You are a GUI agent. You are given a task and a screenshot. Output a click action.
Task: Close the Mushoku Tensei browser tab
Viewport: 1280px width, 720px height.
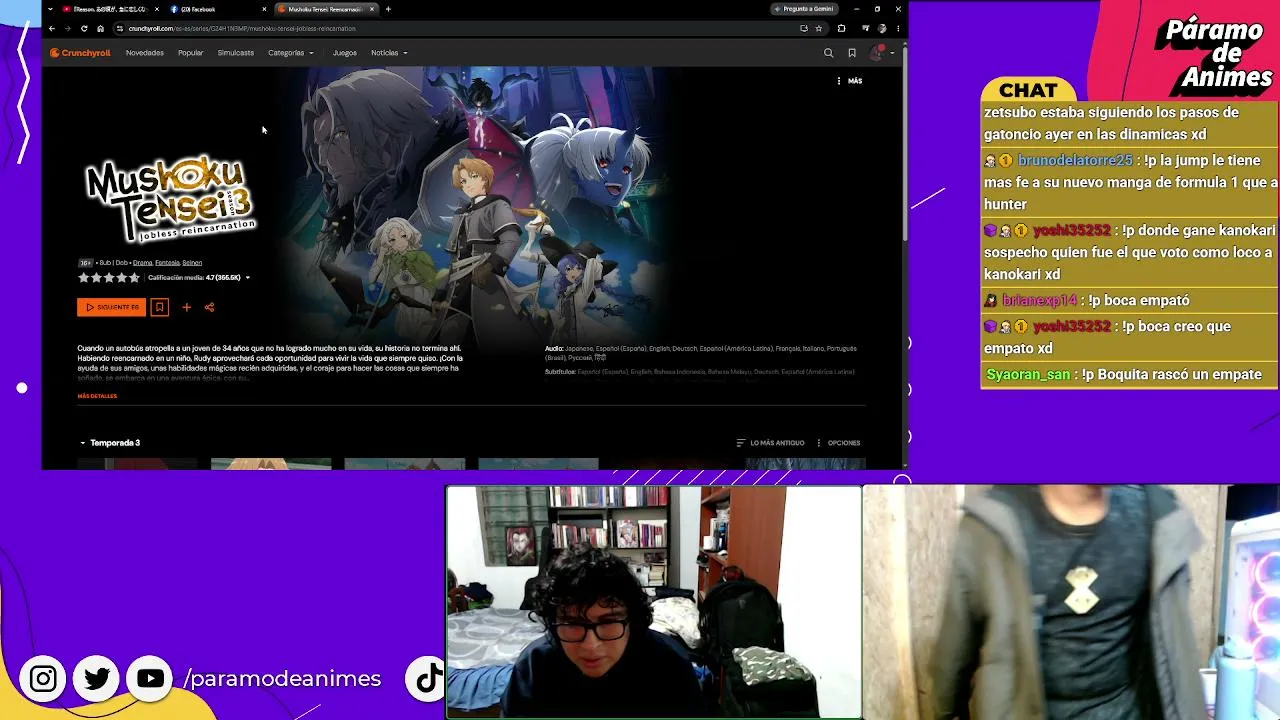coord(372,9)
